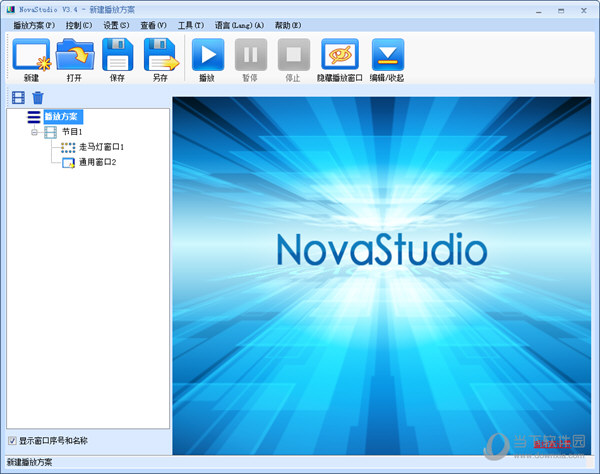Open the 语言(Lang)(A) menu
The height and width of the screenshot is (474, 600).
tap(239, 25)
